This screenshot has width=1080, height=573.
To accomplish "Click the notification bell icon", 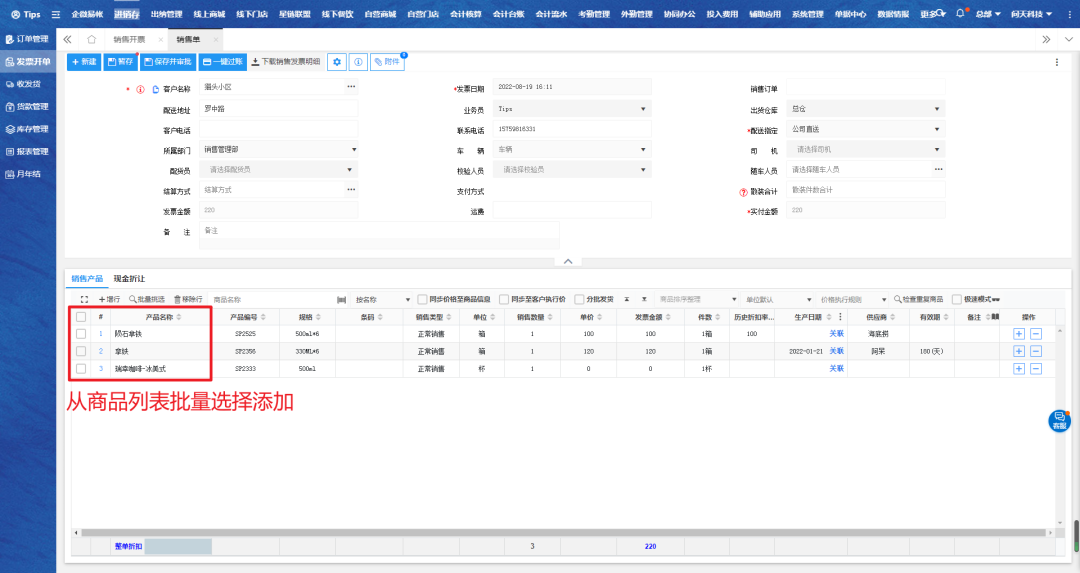I will (x=960, y=14).
